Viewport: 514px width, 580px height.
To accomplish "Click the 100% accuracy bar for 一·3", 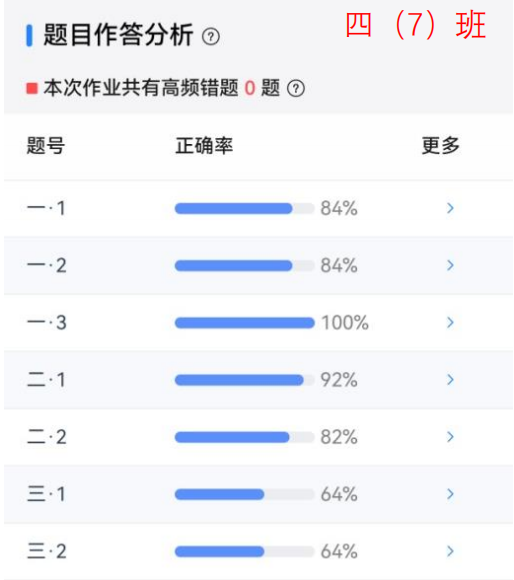I will [x=244, y=323].
